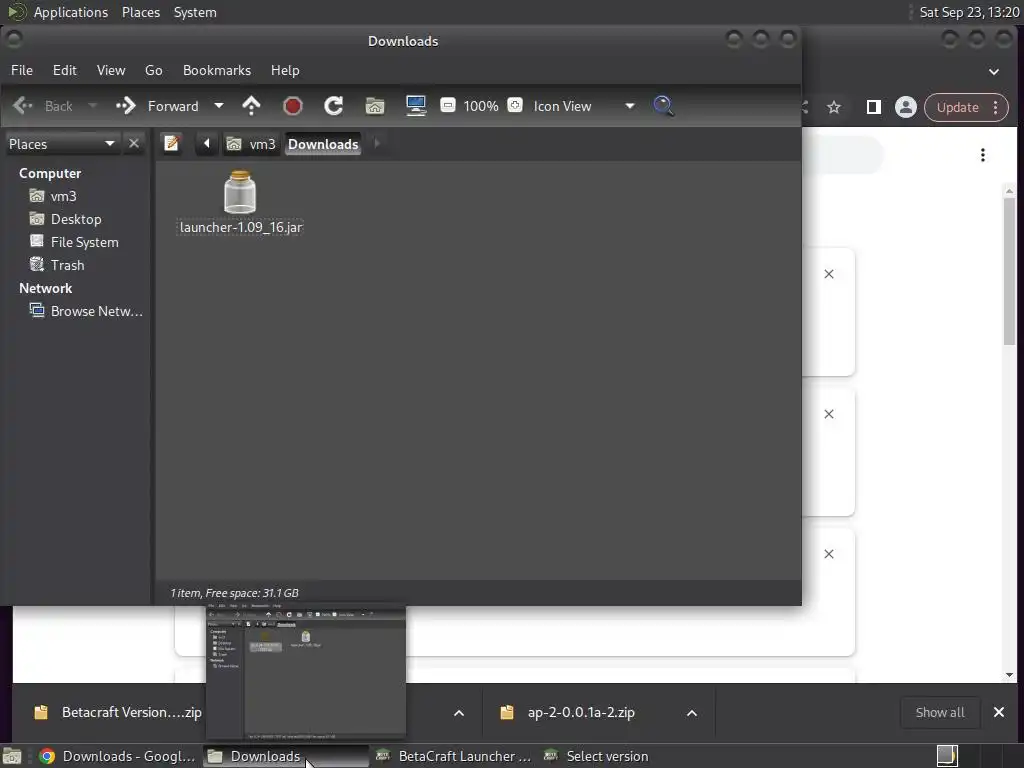1024x768 pixels.
Task: Switch to Downloads - Google Chrome taskbar item
Action: [x=118, y=756]
